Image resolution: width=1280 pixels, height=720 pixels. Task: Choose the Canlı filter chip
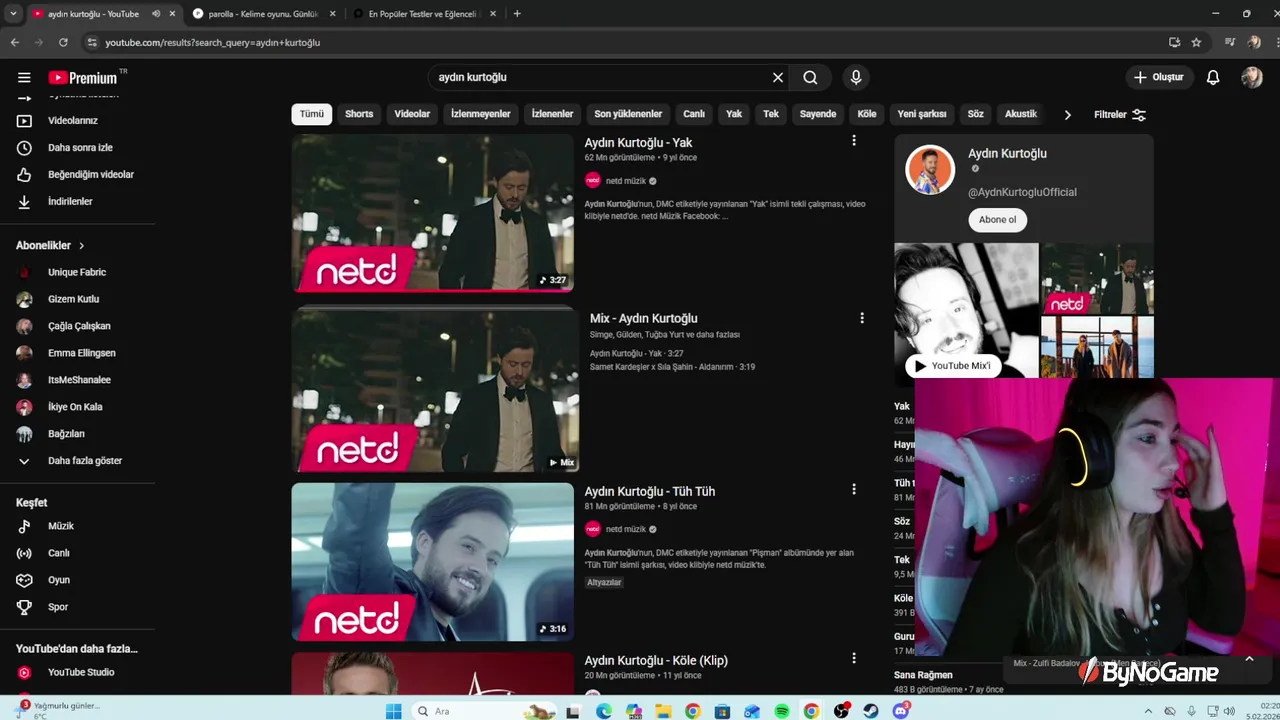click(x=694, y=114)
